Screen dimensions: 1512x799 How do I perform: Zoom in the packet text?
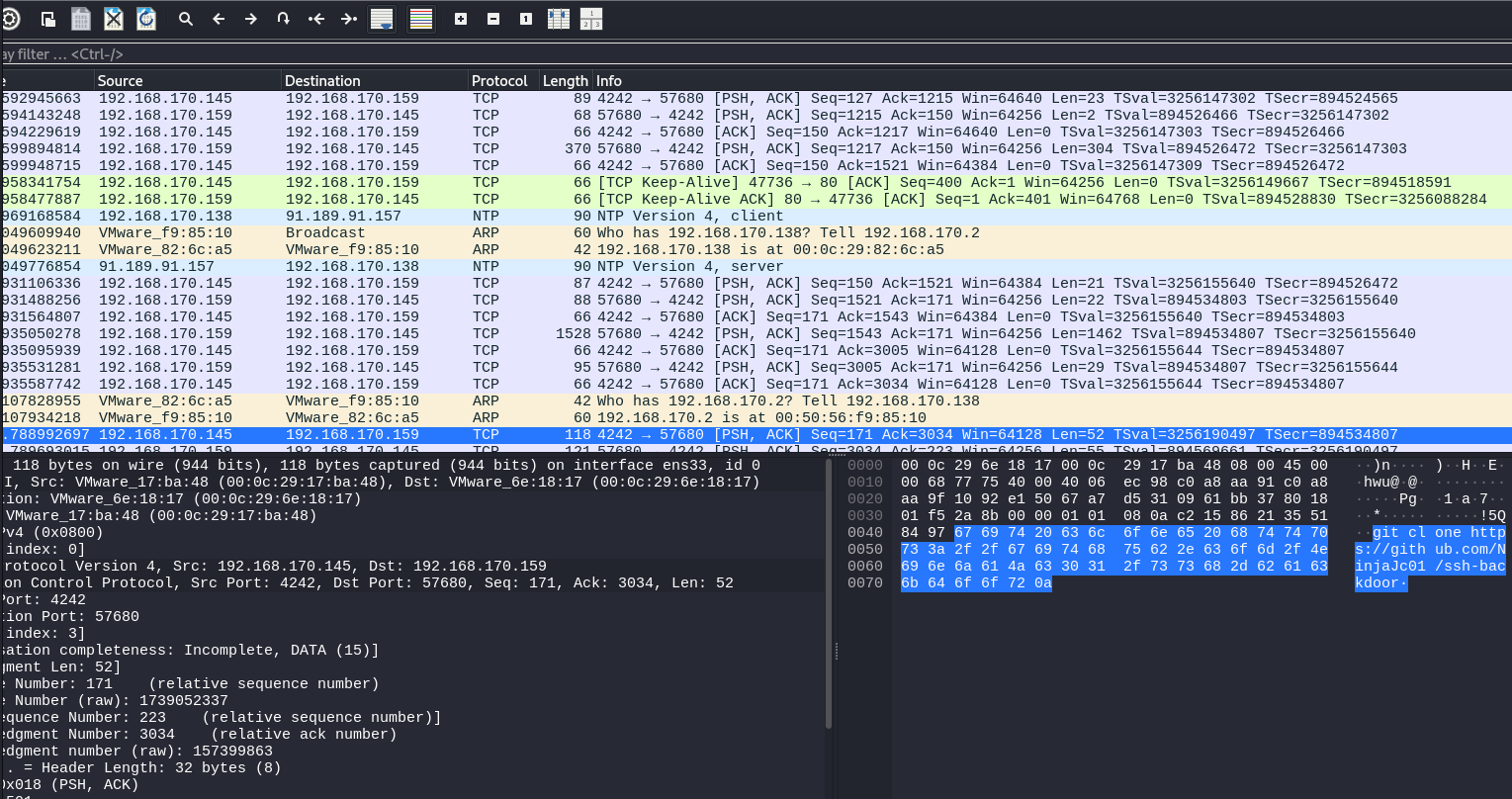click(x=461, y=19)
